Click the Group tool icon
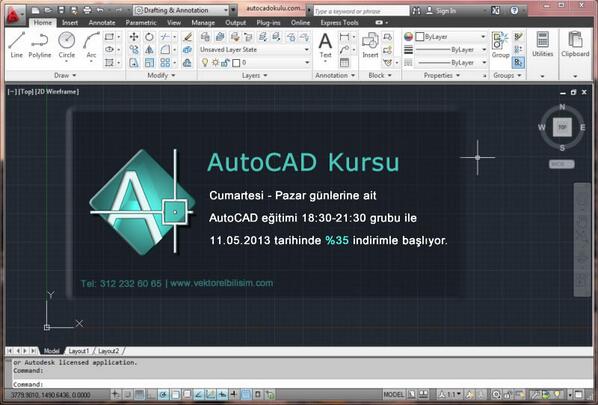 (x=500, y=45)
